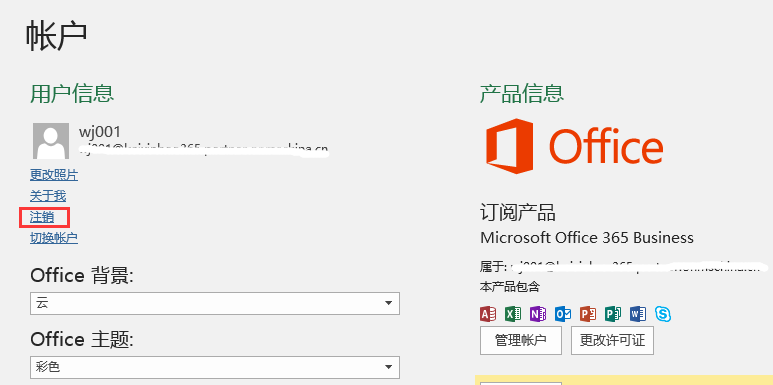
Task: Click the 更改许可证 button
Action: click(x=612, y=340)
